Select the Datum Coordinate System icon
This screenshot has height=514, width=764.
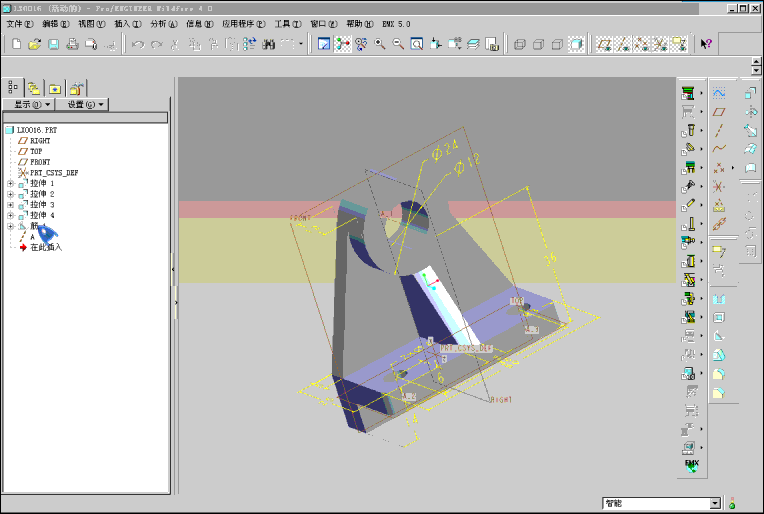(719, 187)
